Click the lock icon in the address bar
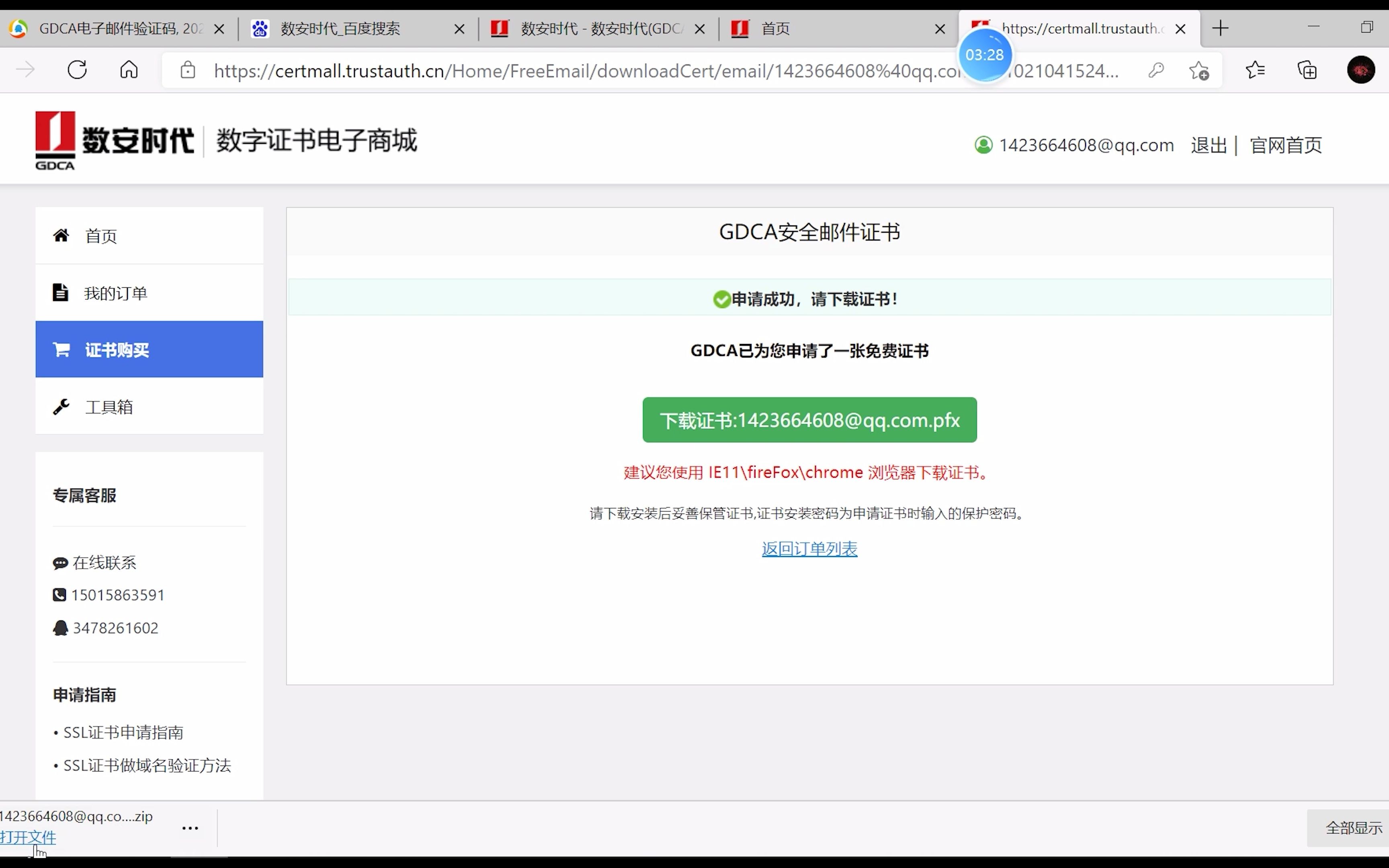 tap(187, 70)
